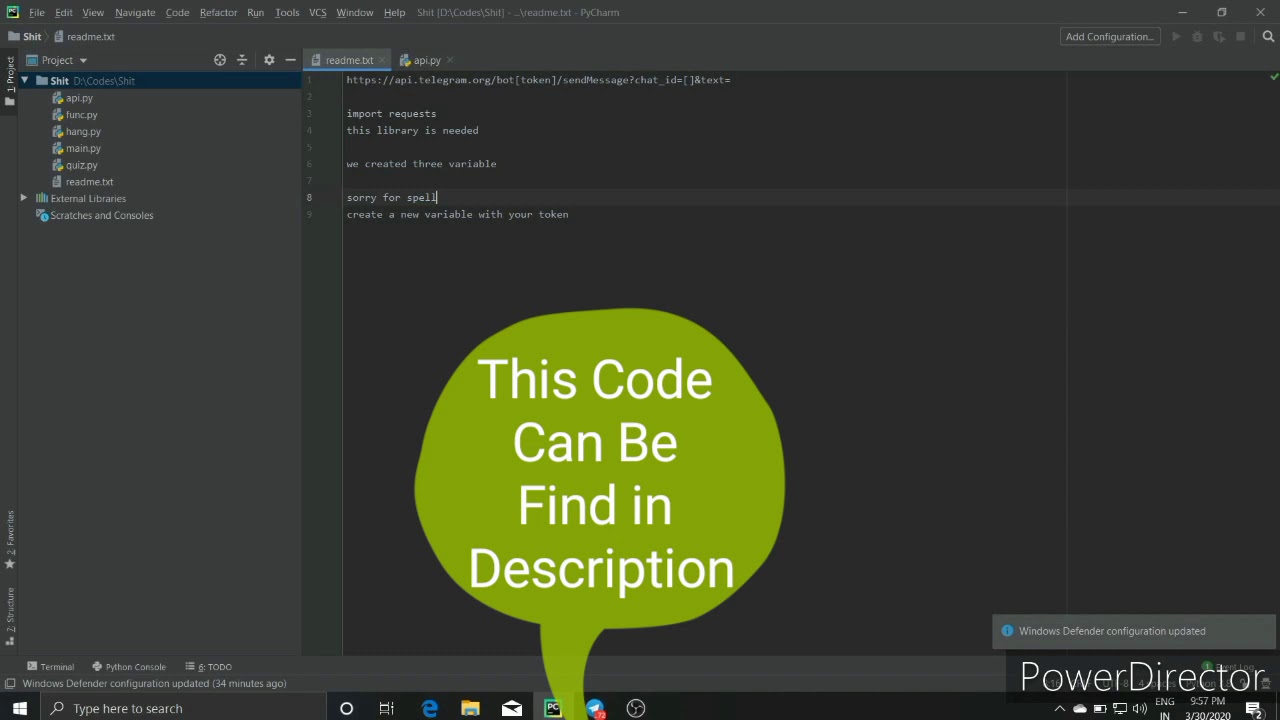Click the ENG language indicator

tap(1164, 702)
